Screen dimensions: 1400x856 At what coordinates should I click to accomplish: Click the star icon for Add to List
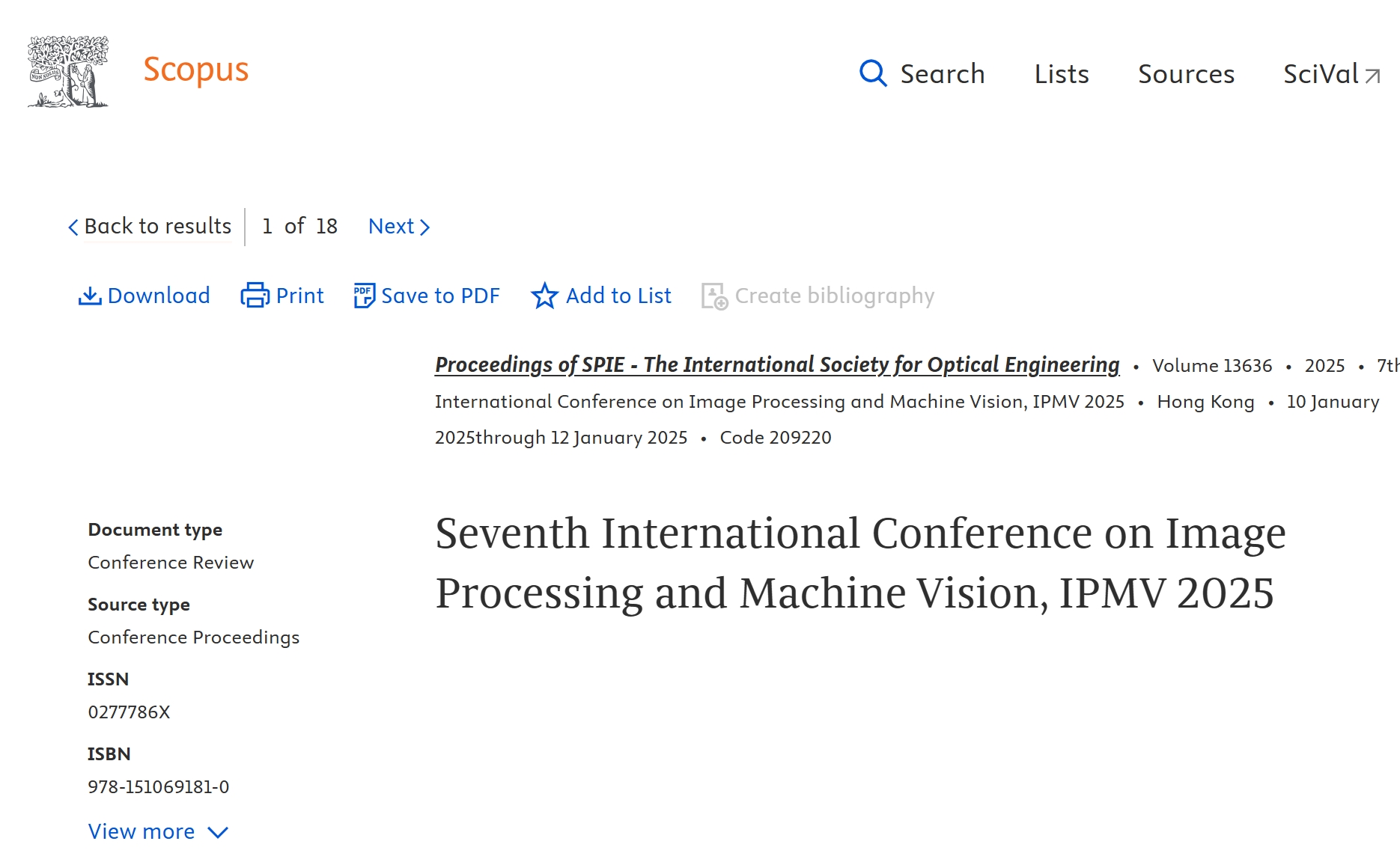click(x=544, y=296)
